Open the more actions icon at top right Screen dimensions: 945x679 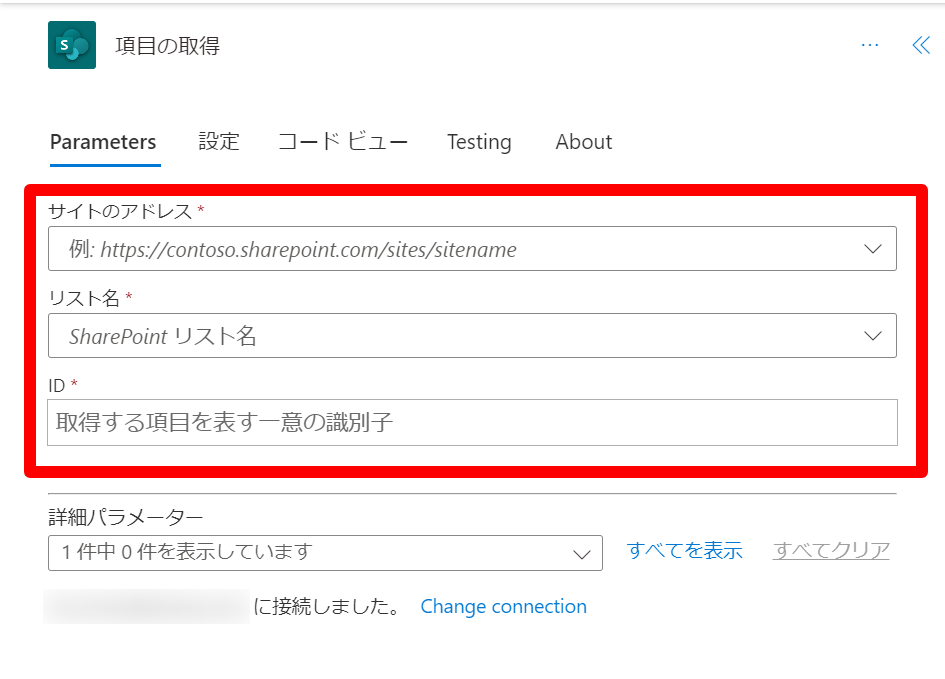tap(869, 45)
